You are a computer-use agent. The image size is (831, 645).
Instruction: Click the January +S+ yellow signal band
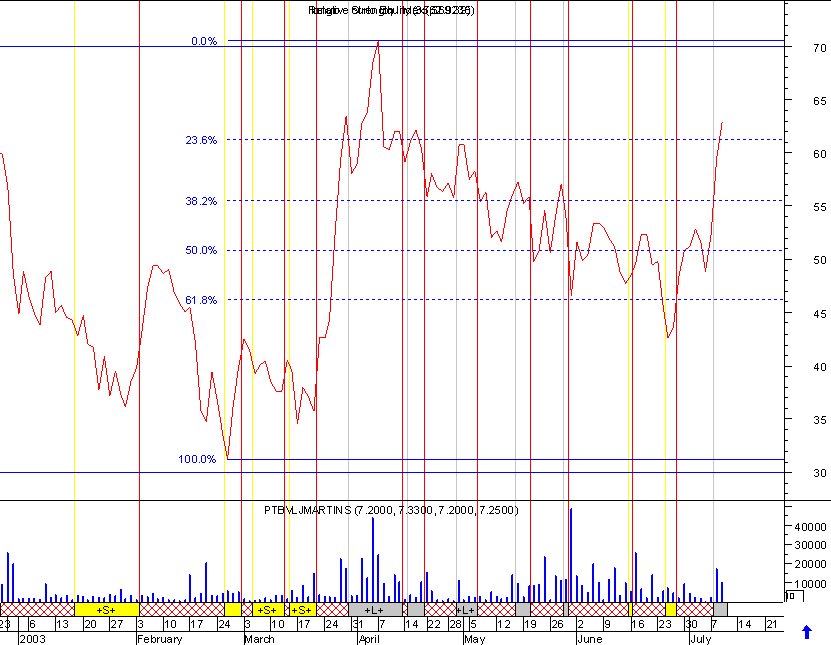coord(107,609)
